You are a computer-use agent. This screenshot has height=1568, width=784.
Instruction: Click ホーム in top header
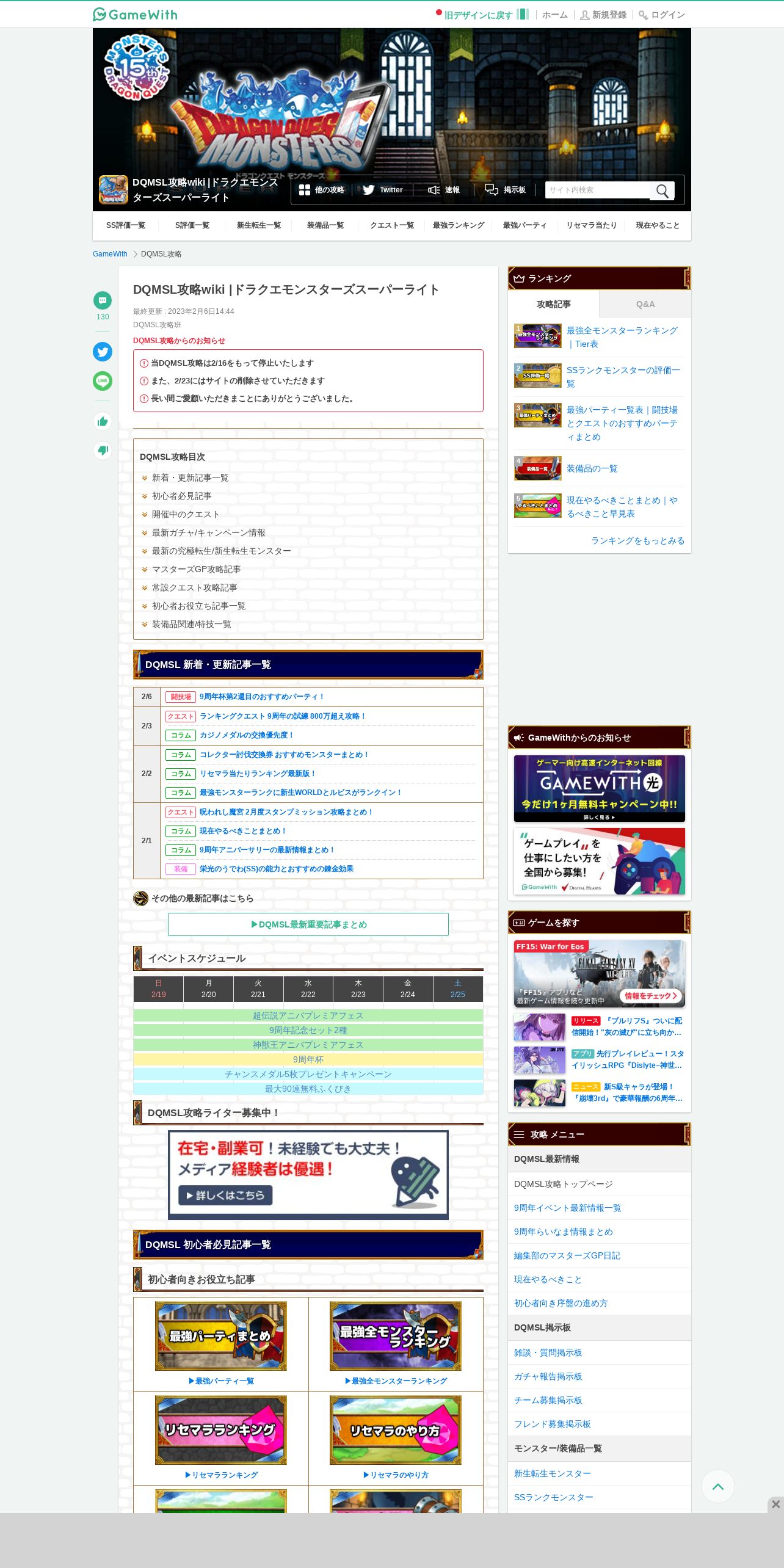555,15
